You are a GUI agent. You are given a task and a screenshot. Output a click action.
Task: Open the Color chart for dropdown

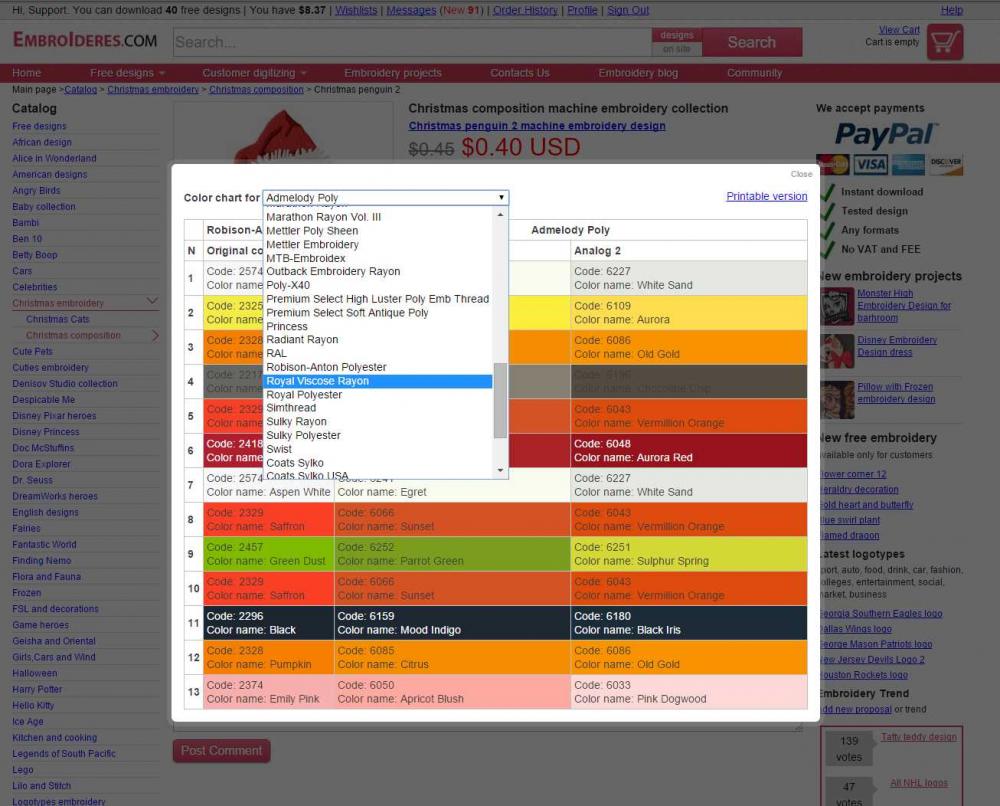386,198
